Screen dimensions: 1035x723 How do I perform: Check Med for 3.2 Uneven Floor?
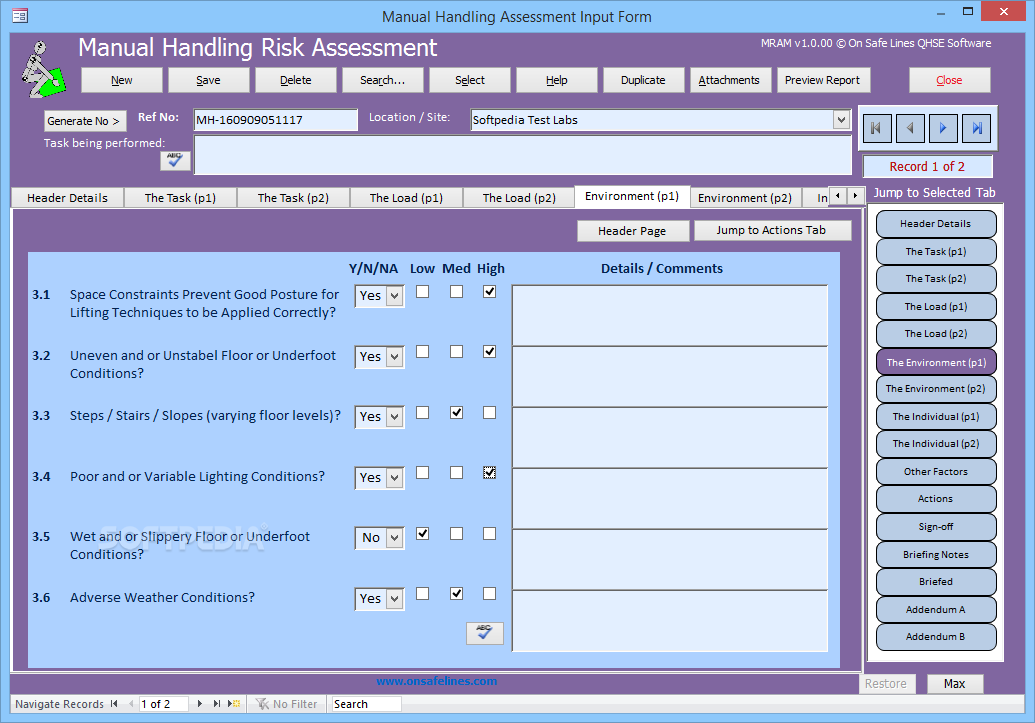(x=456, y=352)
